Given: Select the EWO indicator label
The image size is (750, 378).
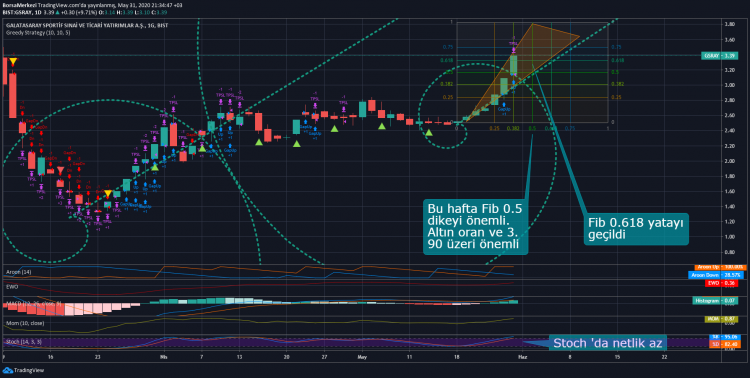Looking at the screenshot, I should [x=11, y=287].
